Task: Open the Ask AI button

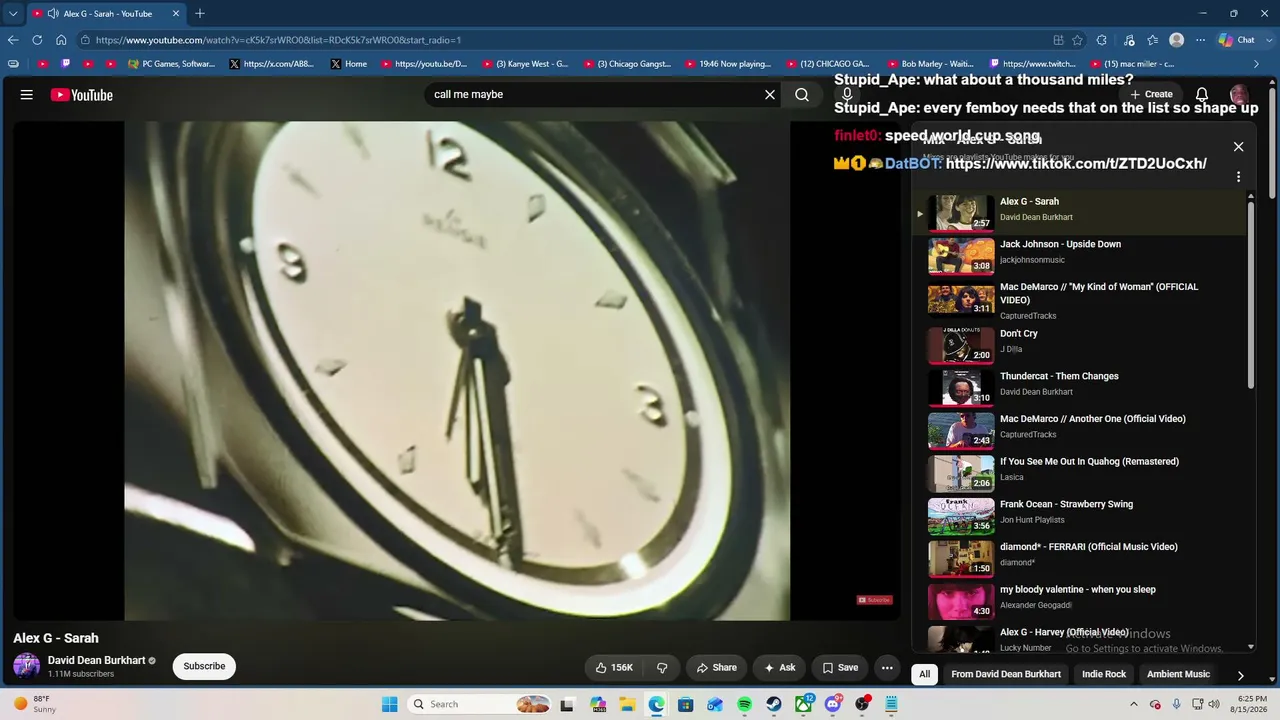Action: [x=779, y=668]
